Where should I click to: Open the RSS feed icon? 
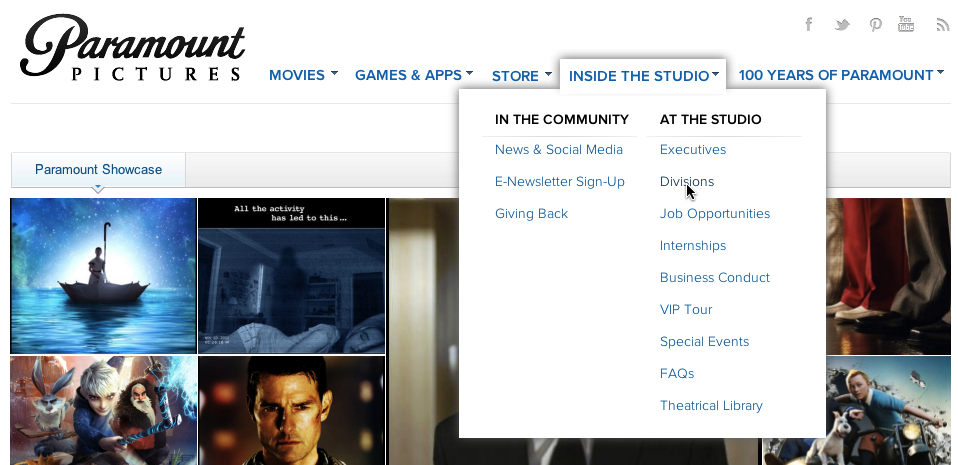[x=943, y=24]
